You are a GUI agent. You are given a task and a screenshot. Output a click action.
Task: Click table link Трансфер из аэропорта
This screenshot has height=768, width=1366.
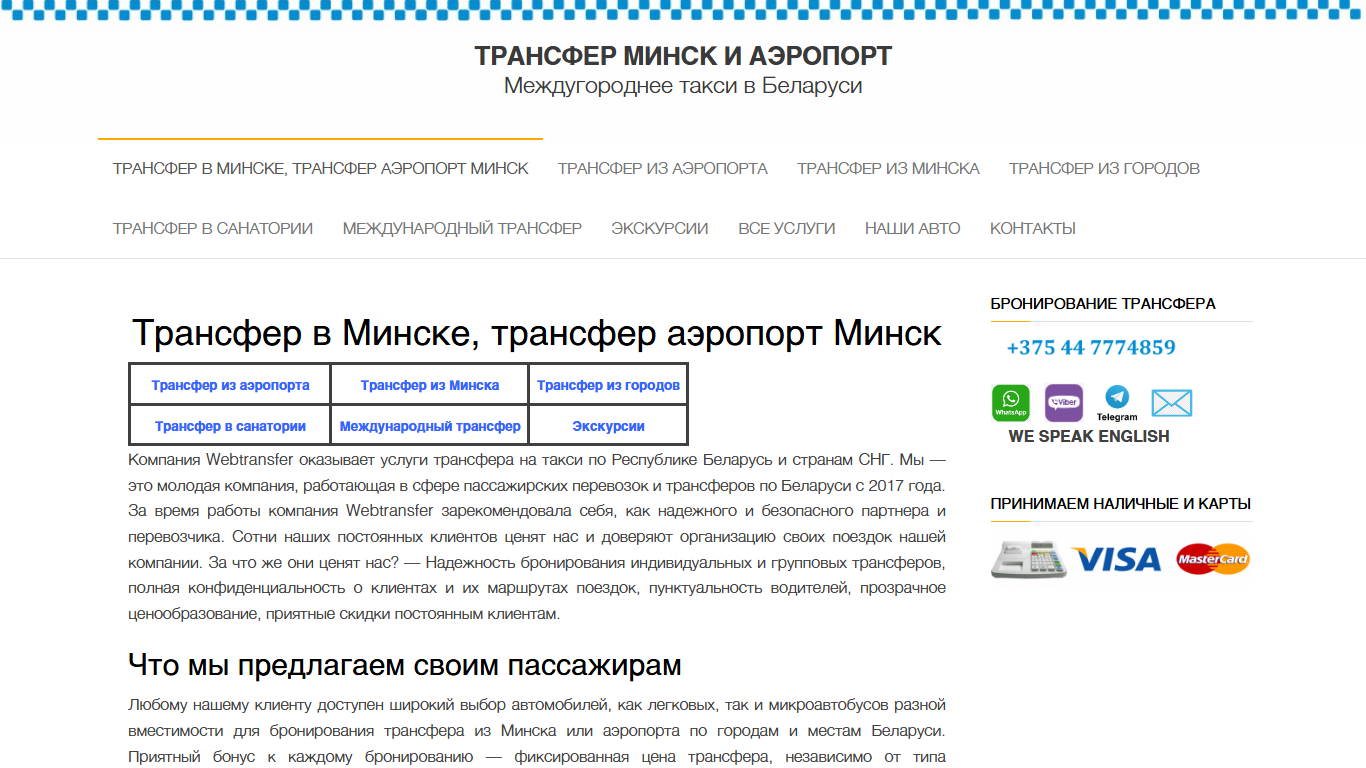tap(230, 385)
